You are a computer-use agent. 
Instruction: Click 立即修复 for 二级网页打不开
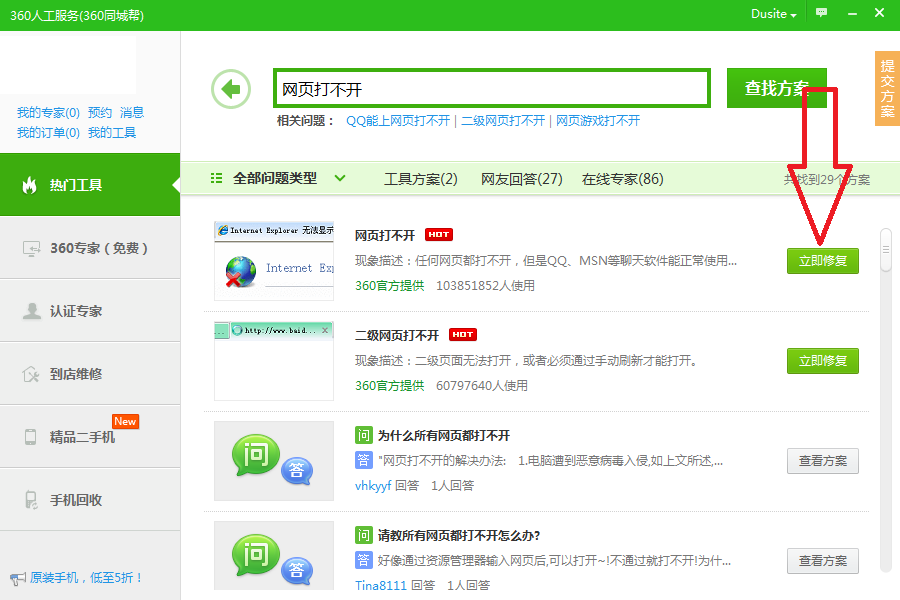click(x=823, y=361)
